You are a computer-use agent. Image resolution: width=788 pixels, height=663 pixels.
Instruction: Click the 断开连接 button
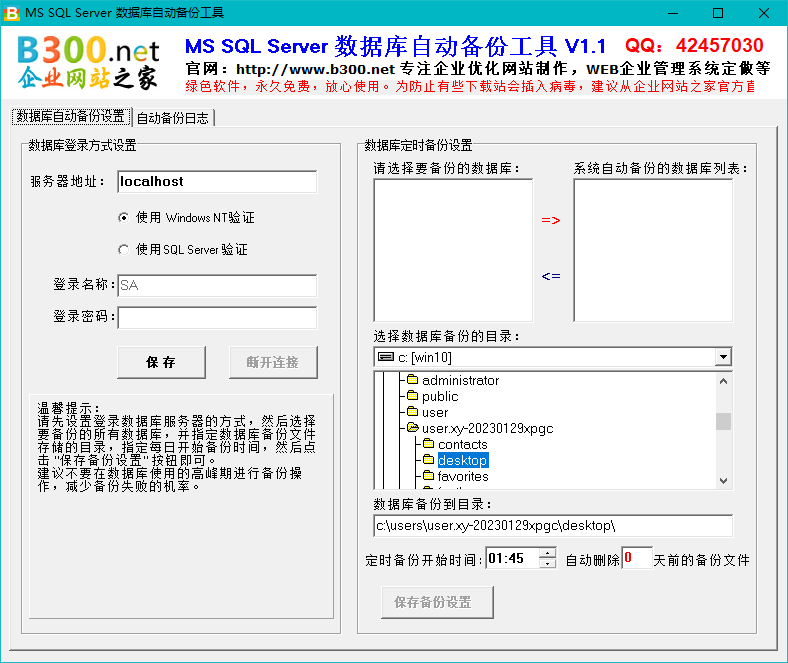pyautogui.click(x=273, y=362)
